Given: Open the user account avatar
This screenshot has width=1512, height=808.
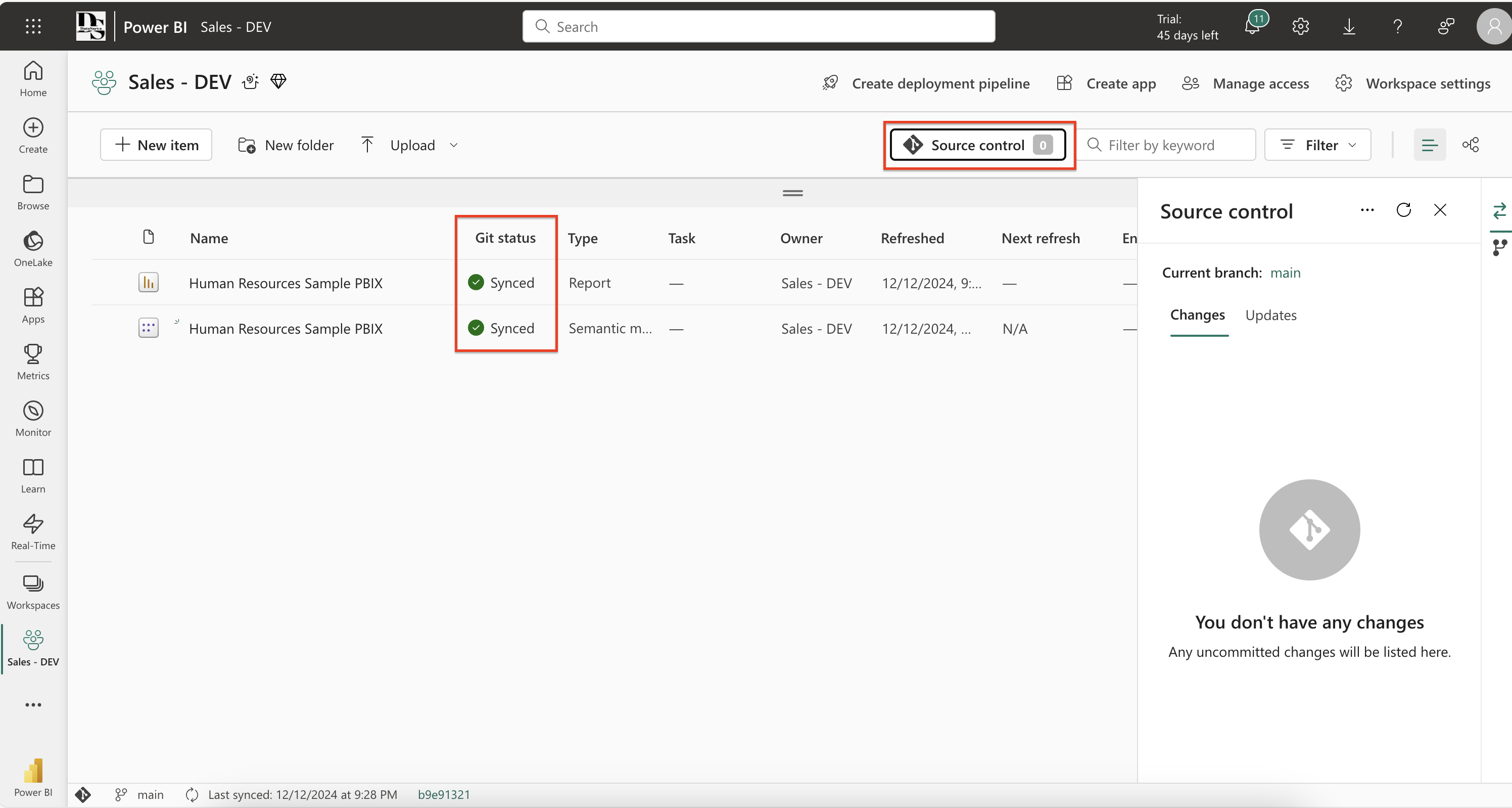Looking at the screenshot, I should point(1493,26).
